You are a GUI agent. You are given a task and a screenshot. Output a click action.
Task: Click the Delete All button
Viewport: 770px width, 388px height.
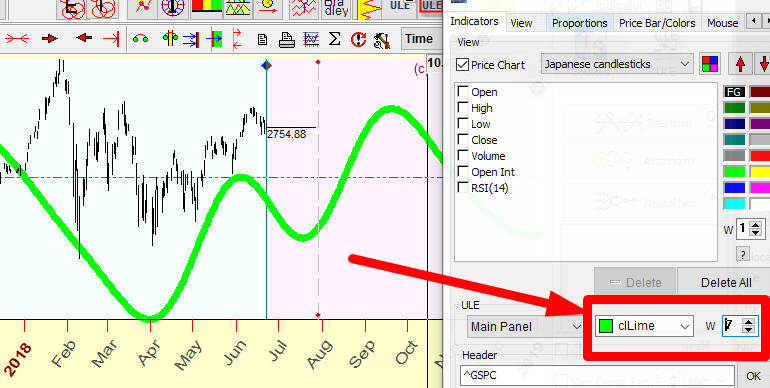(x=726, y=282)
